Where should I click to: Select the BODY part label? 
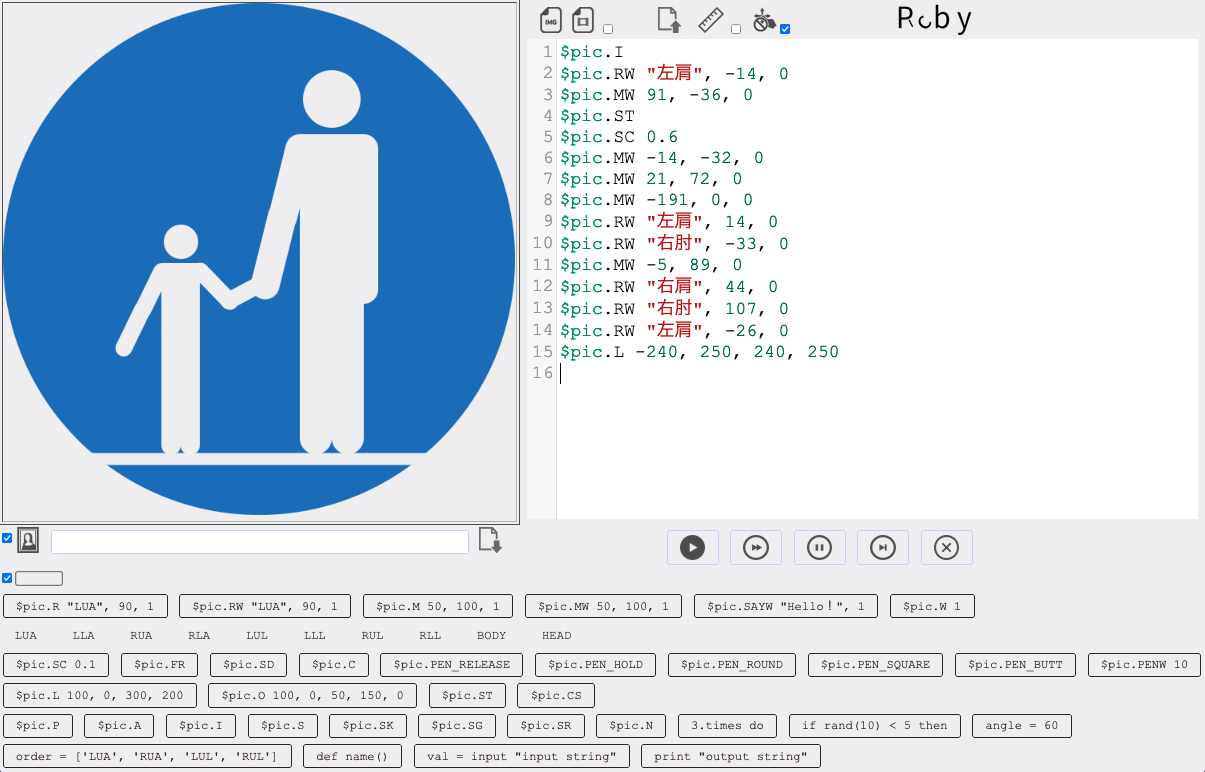(491, 636)
